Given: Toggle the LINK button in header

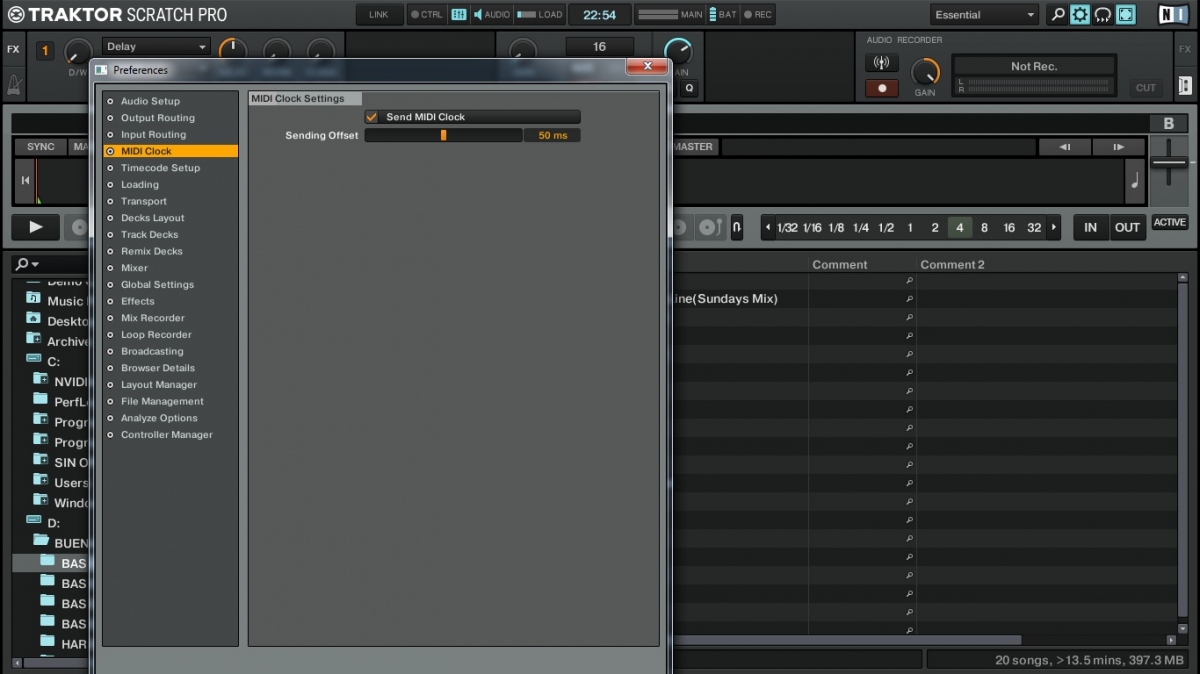Looking at the screenshot, I should [379, 15].
